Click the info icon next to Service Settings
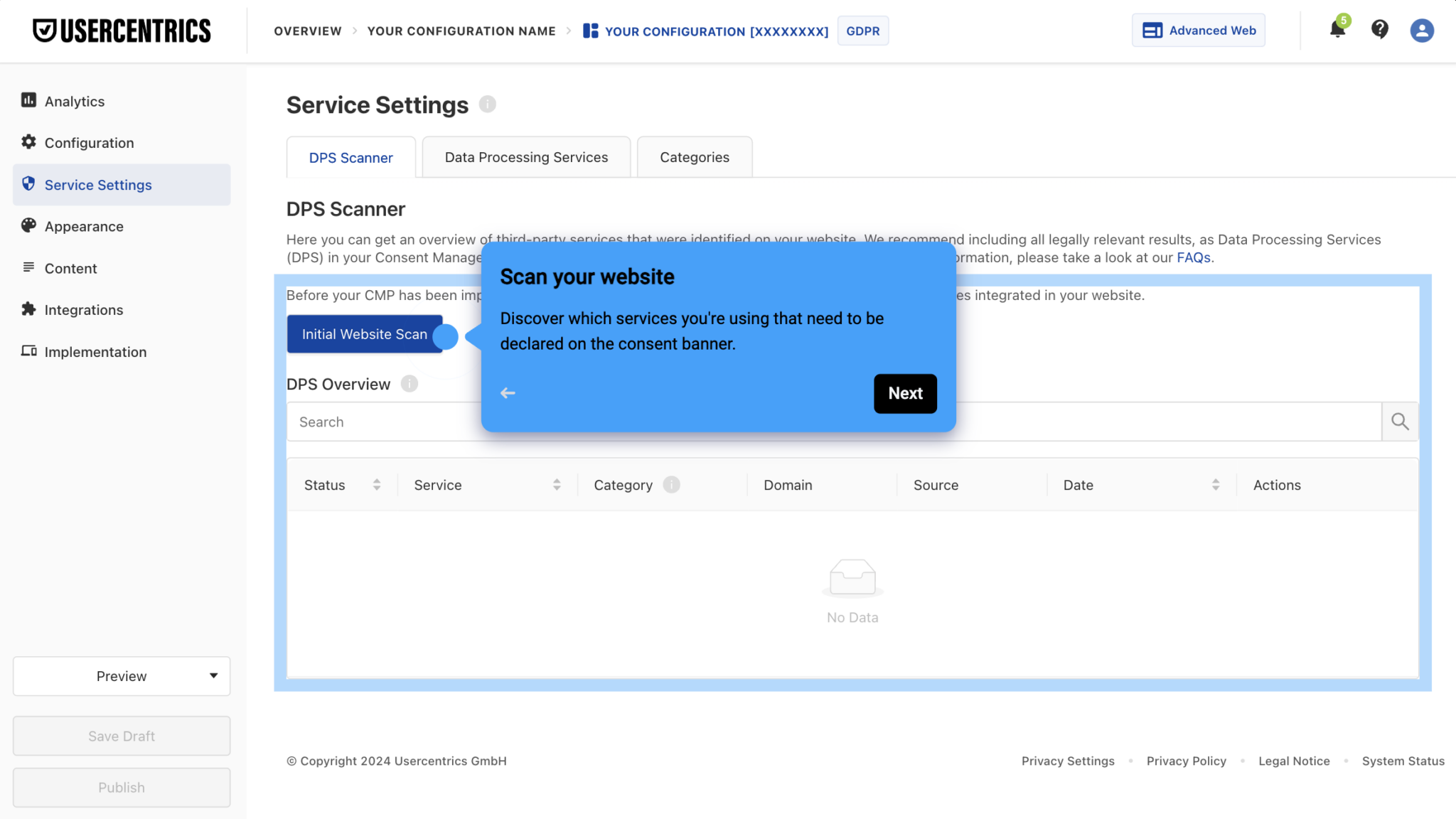 click(x=488, y=104)
